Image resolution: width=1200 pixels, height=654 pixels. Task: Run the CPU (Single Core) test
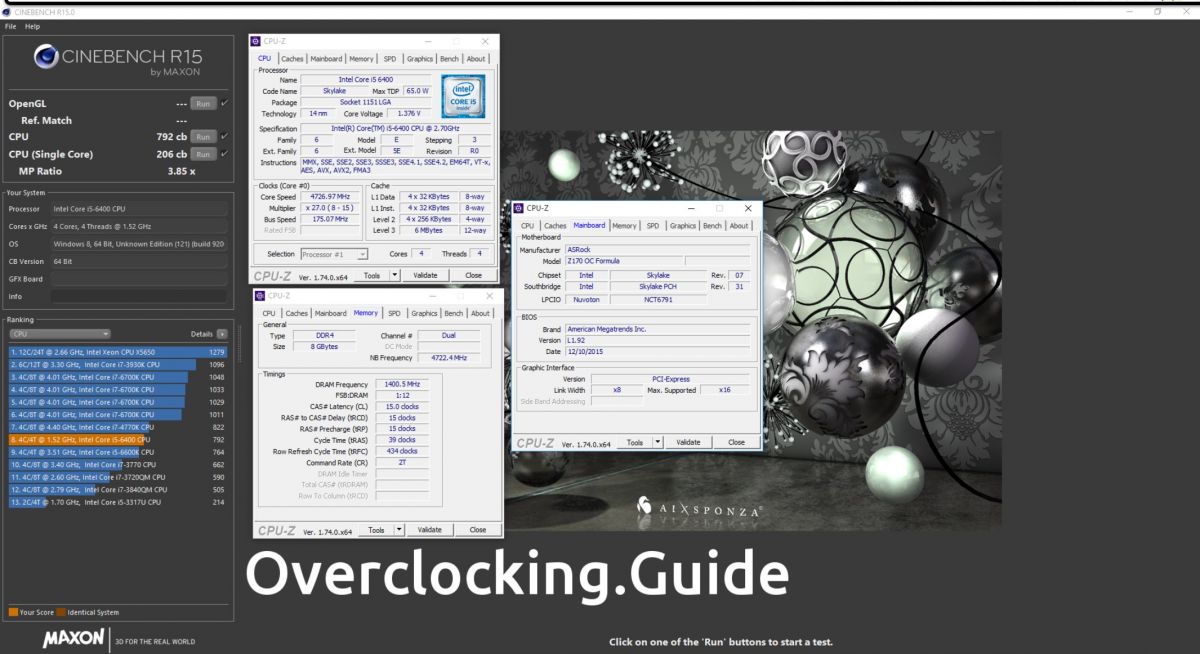tap(203, 154)
